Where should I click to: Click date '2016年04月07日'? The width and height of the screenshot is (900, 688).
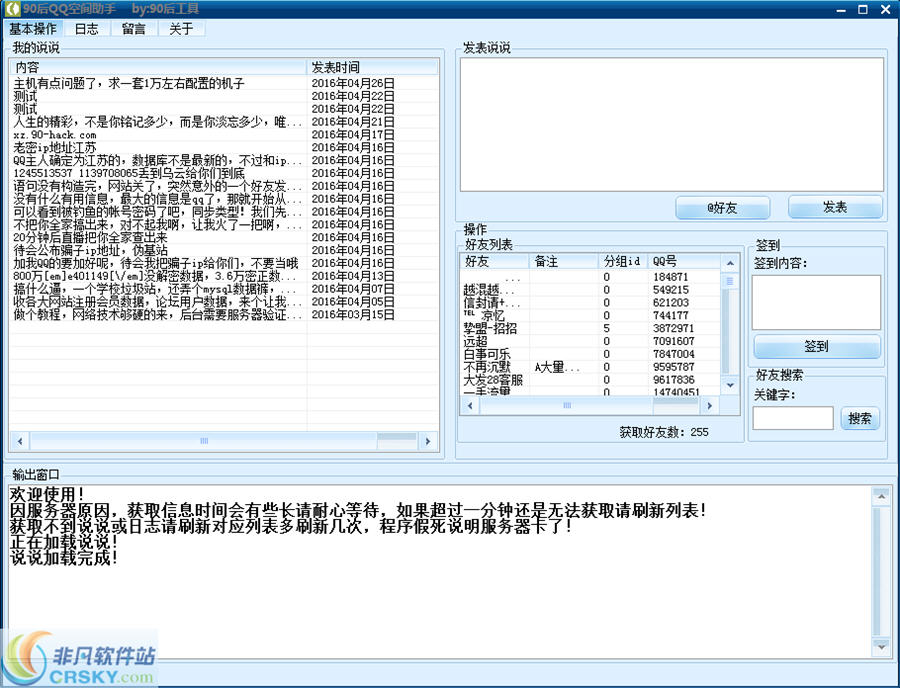352,289
